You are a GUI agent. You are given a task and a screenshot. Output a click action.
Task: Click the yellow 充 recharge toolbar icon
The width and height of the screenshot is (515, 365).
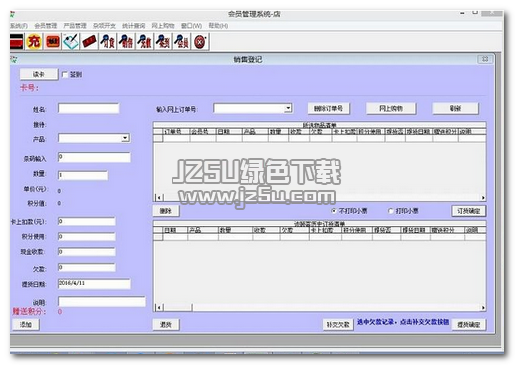point(34,42)
